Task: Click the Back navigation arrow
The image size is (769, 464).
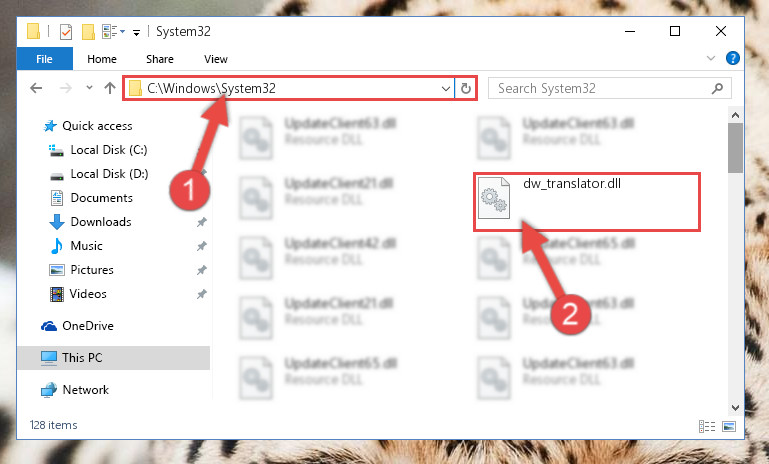Action: click(36, 88)
